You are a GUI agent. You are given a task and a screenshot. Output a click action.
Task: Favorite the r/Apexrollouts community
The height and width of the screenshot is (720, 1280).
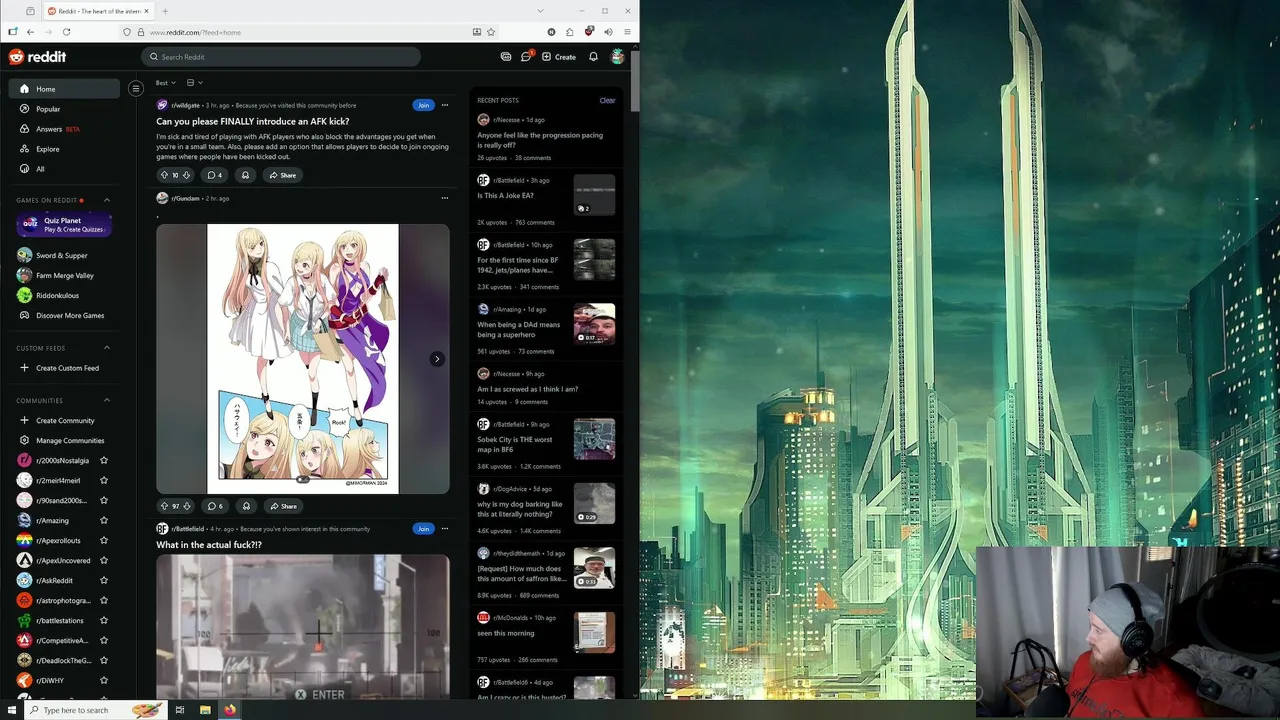[x=104, y=541]
